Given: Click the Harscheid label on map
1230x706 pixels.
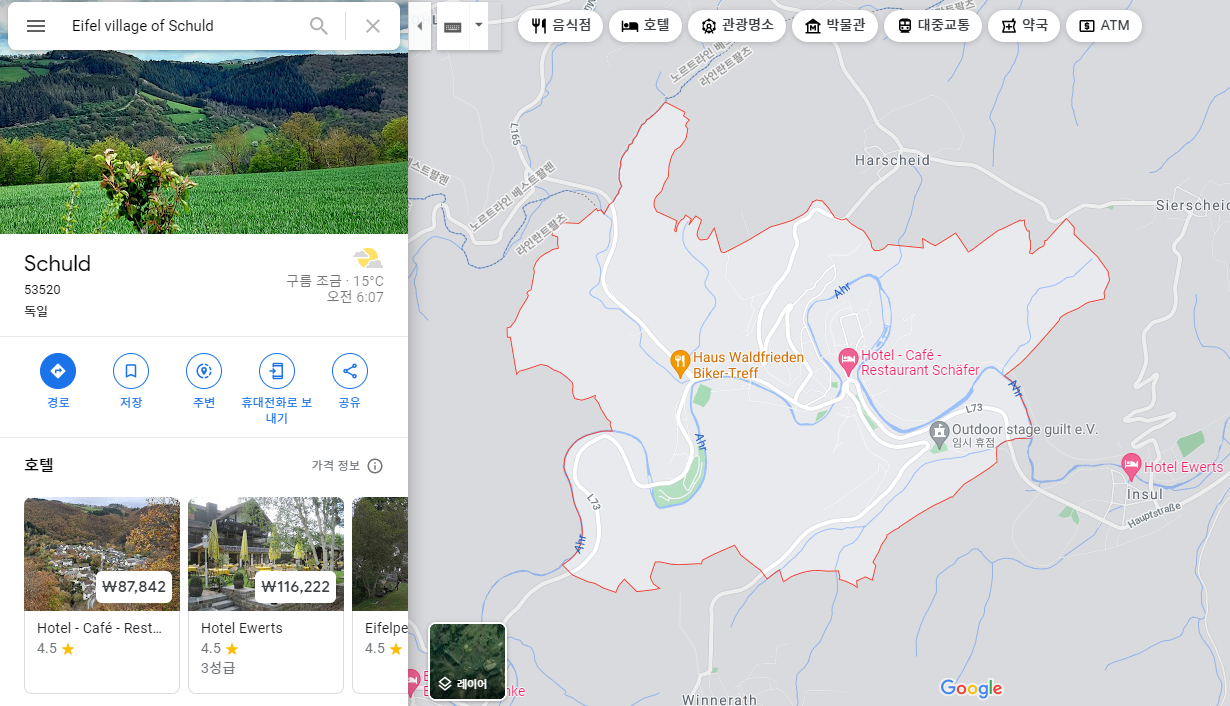Looking at the screenshot, I should (892, 160).
